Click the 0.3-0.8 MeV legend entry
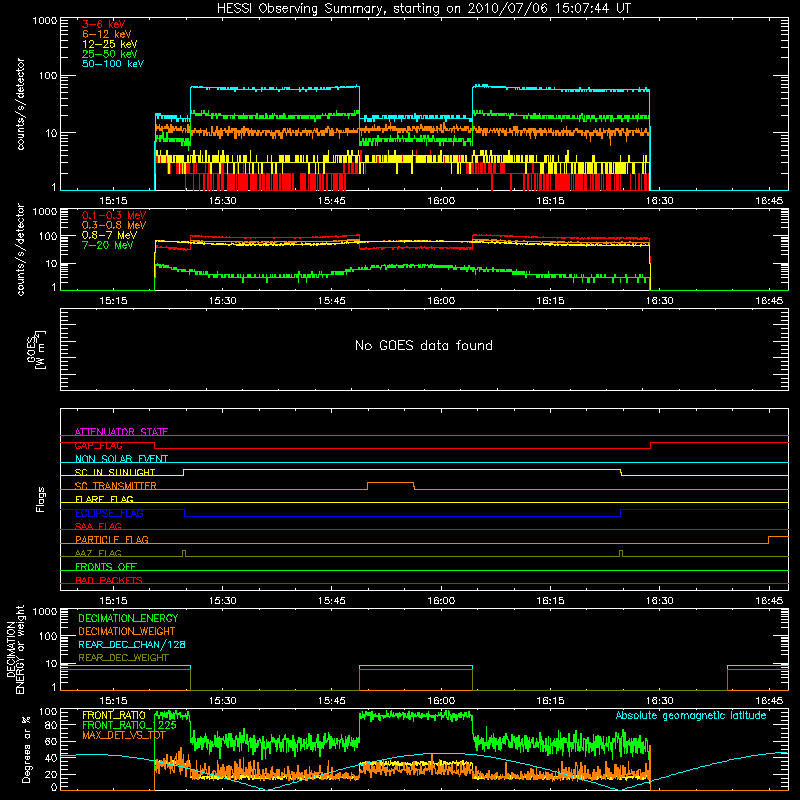Image resolution: width=800 pixels, height=800 pixels. pyautogui.click(x=114, y=225)
